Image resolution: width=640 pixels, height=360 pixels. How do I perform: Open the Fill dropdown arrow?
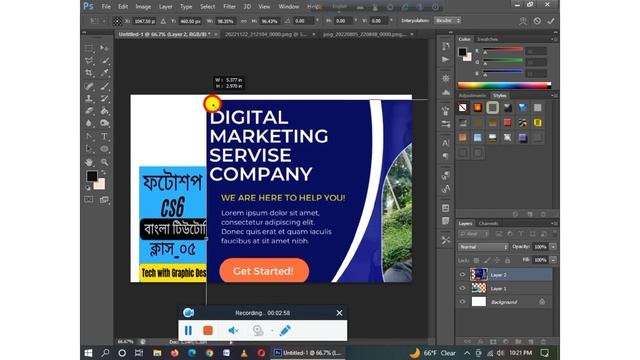click(553, 260)
